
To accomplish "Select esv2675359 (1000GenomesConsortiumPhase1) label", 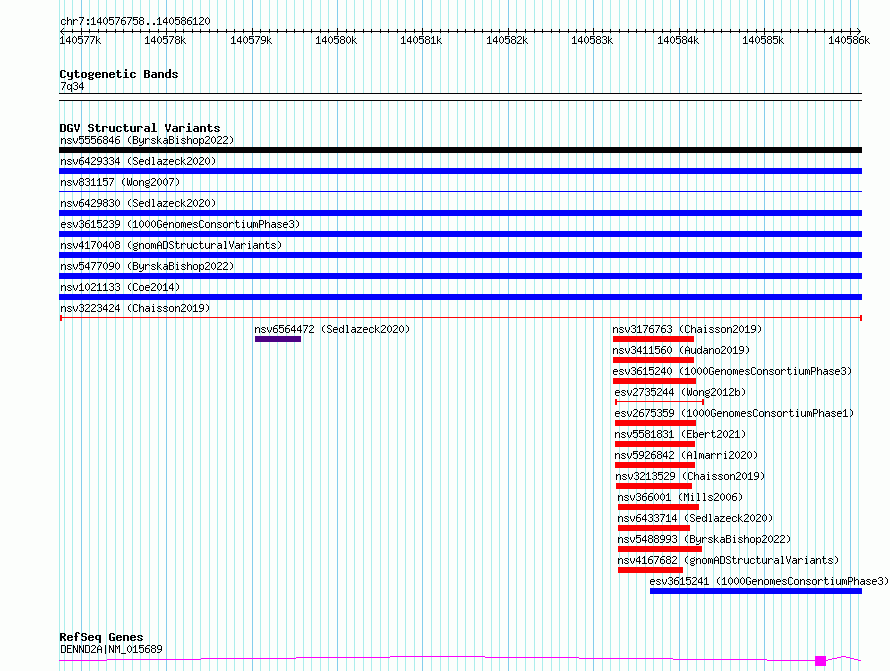I will 734,413.
